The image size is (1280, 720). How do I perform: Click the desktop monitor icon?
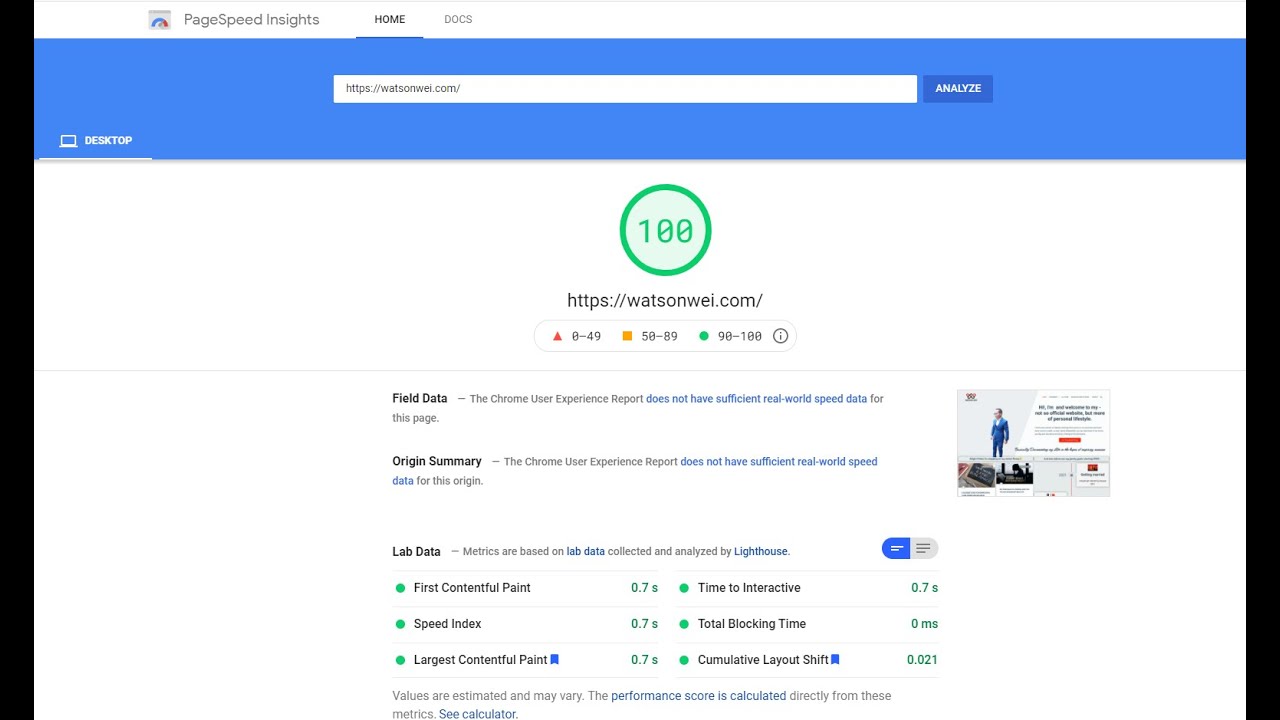(68, 141)
